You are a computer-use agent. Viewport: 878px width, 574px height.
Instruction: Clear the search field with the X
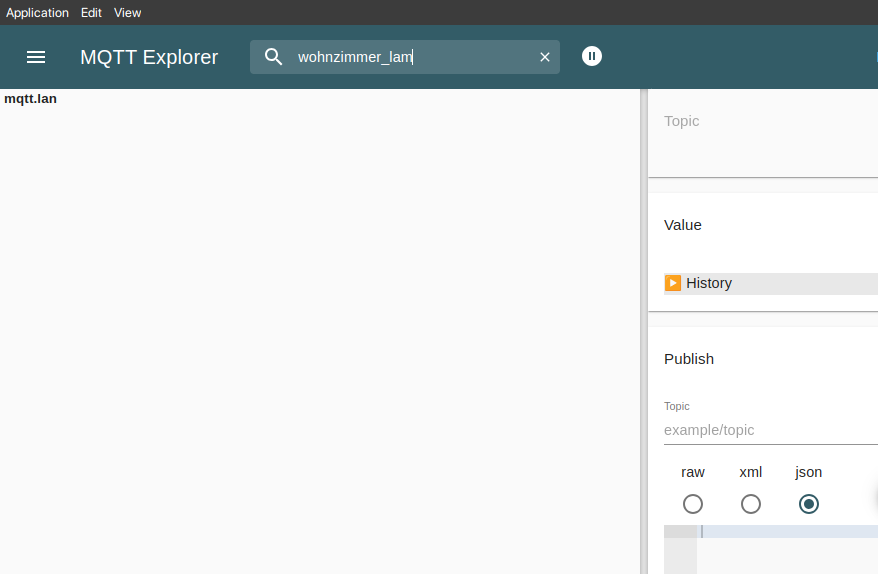(x=545, y=57)
